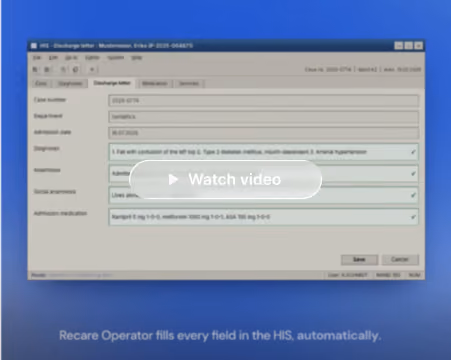The width and height of the screenshot is (451, 360).
Task: Click into the Admission date field
Action: pyautogui.click(x=263, y=133)
